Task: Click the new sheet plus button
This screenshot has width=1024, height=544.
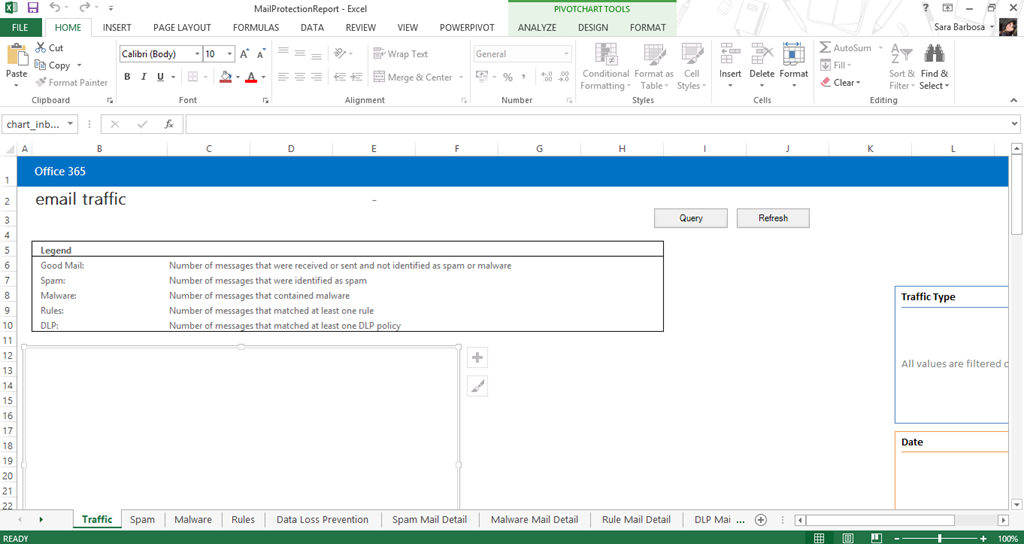Action: click(761, 520)
